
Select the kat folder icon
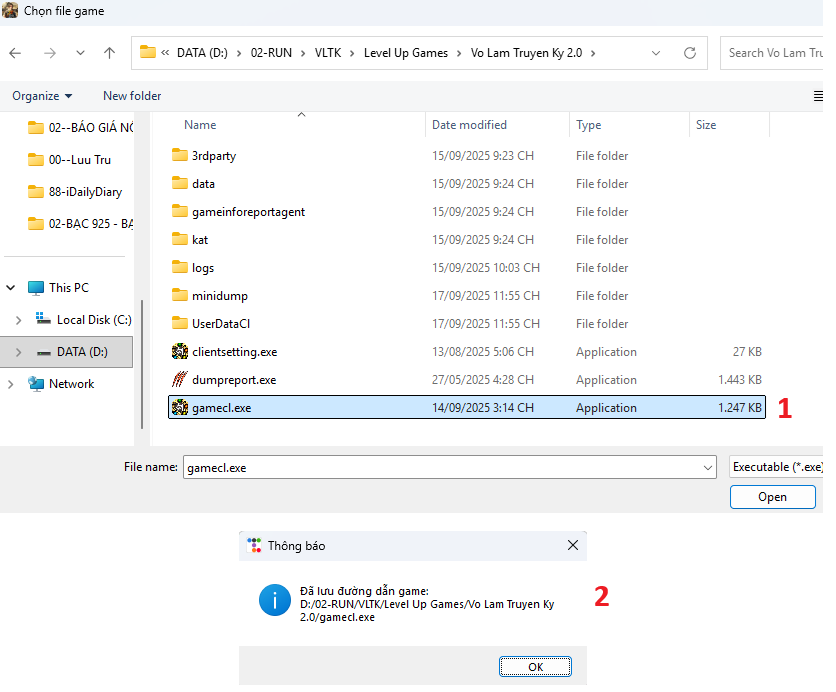[180, 239]
